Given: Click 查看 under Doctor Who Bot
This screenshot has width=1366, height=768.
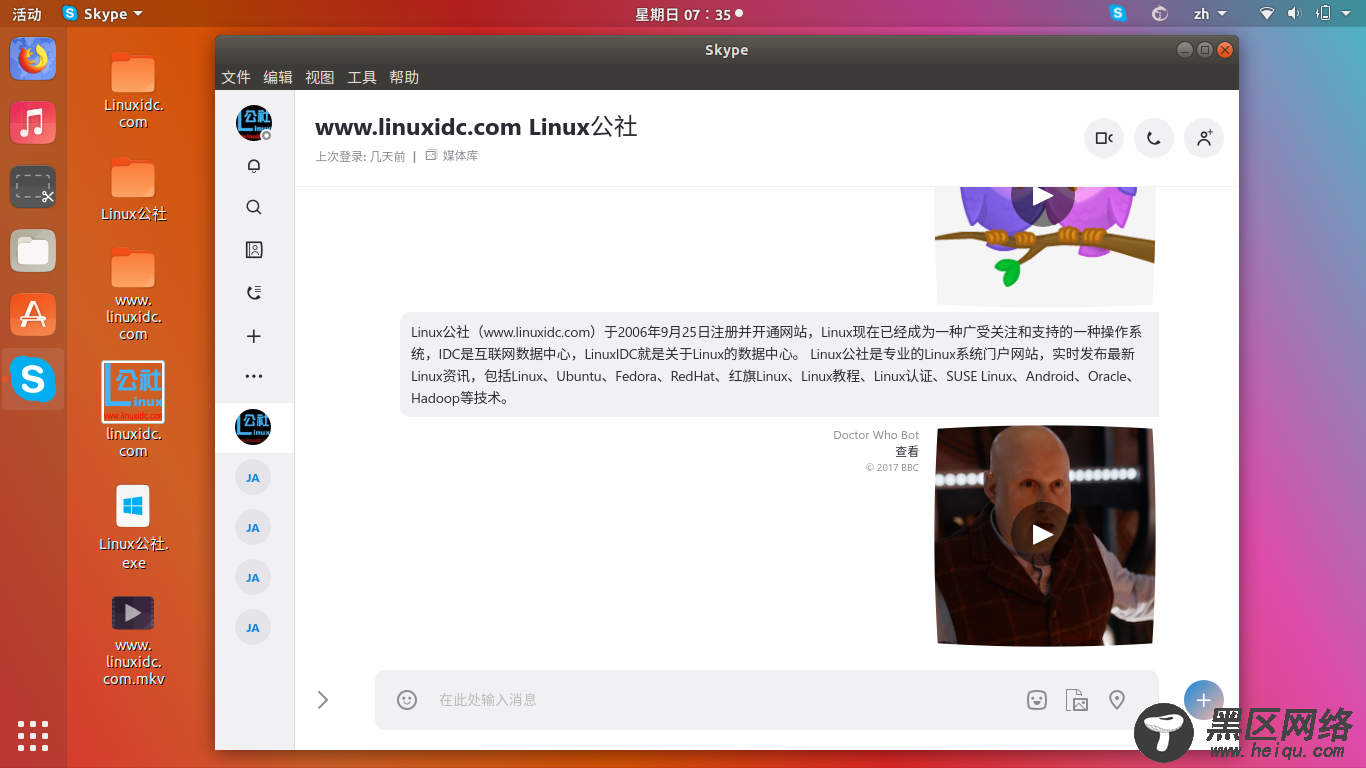Looking at the screenshot, I should [907, 452].
